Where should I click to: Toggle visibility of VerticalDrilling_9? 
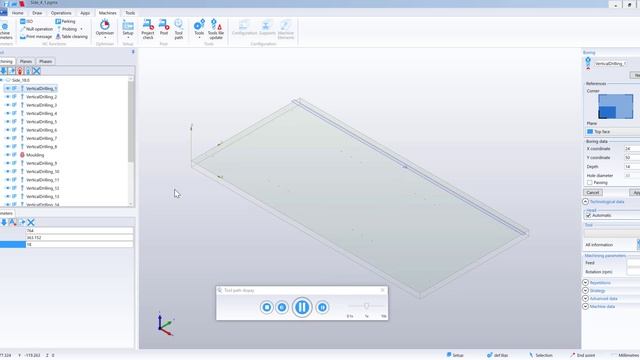coord(7,163)
